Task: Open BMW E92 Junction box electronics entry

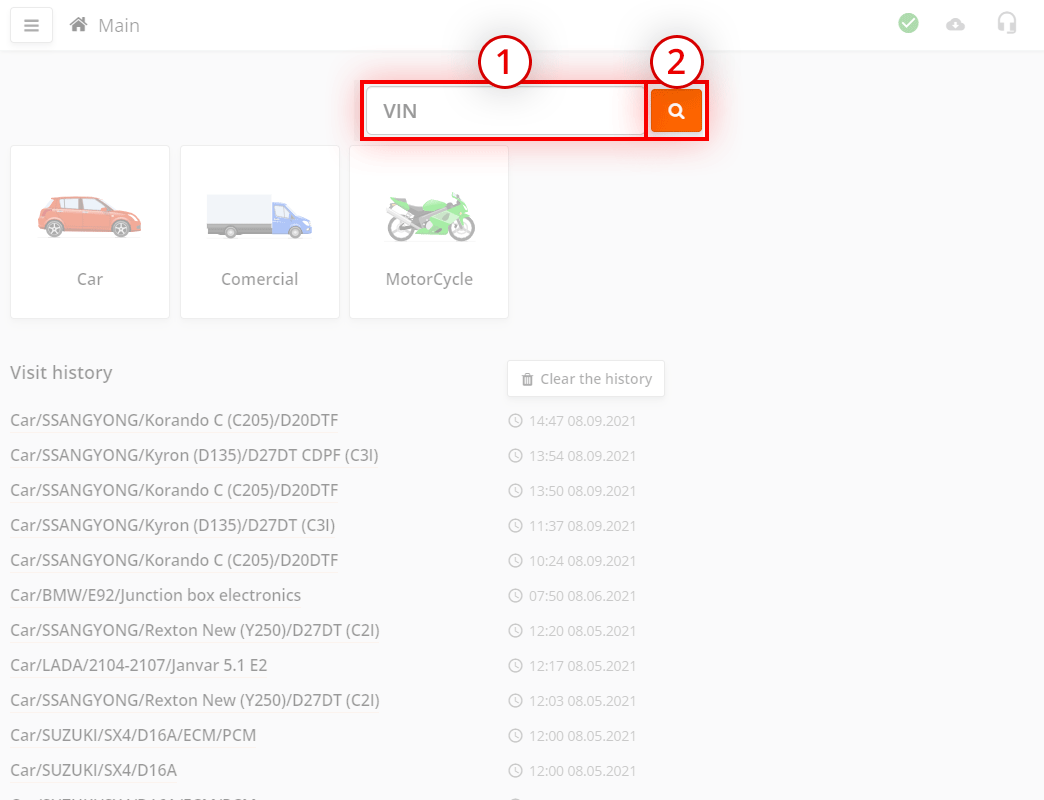Action: click(155, 595)
